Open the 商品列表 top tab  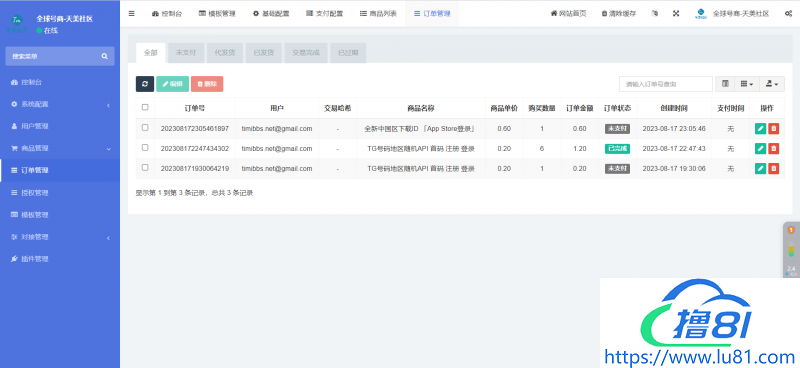tap(378, 14)
